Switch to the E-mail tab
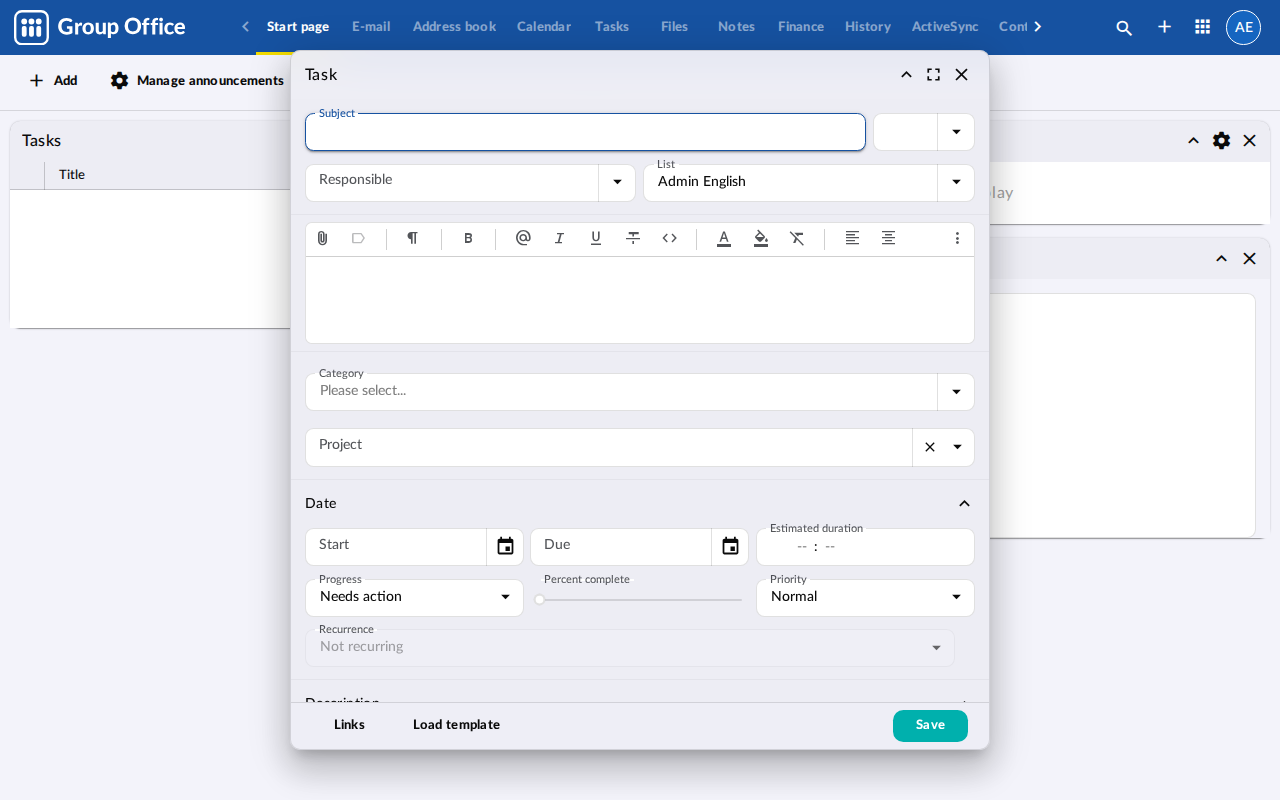 [371, 27]
